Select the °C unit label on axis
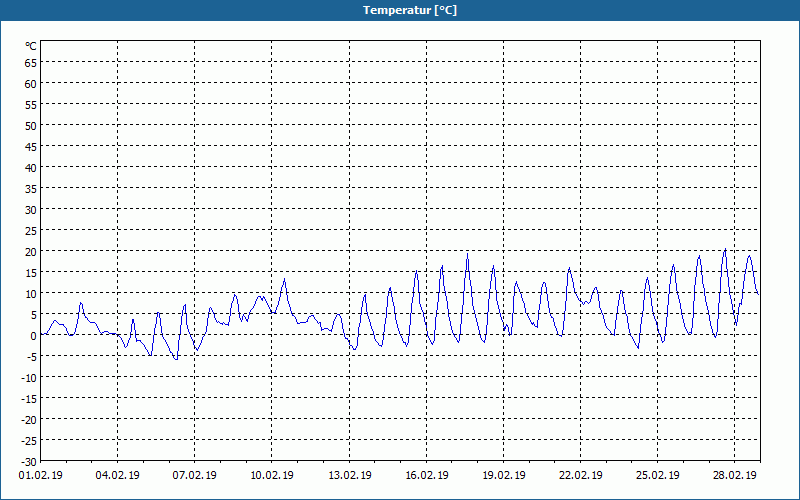 point(31,46)
